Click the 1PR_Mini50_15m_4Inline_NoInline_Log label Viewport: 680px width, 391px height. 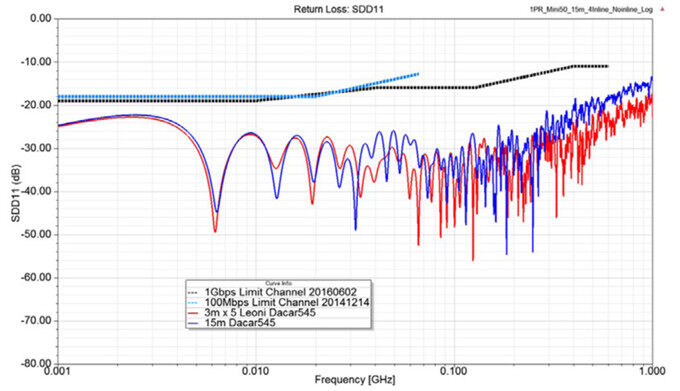tap(591, 10)
